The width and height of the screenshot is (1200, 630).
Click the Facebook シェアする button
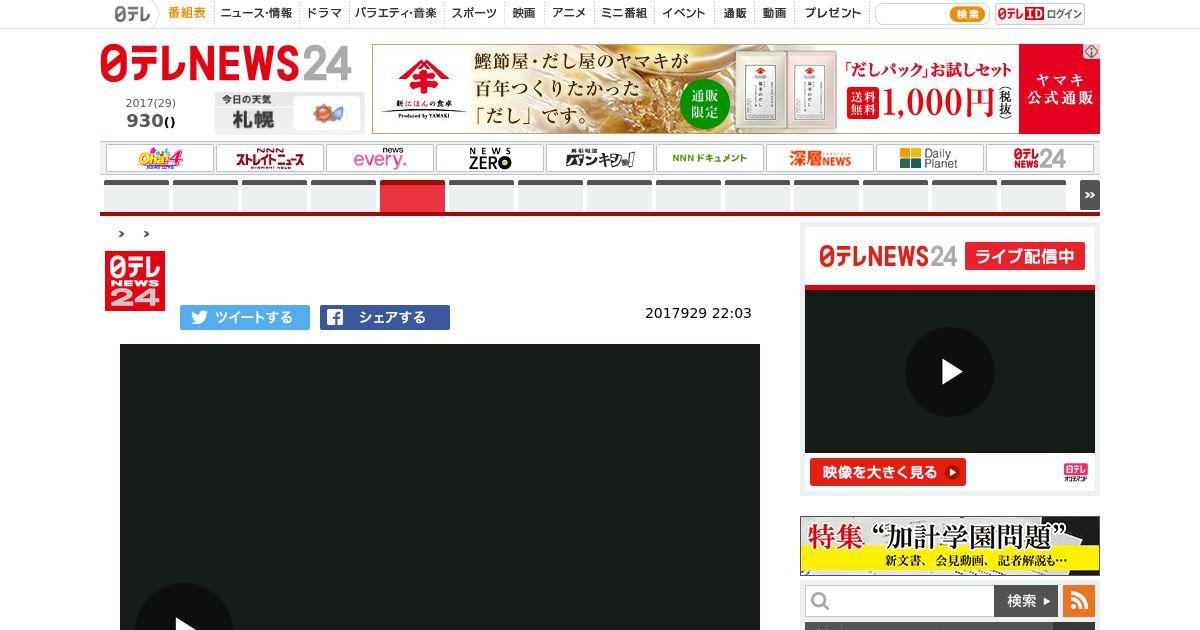pyautogui.click(x=385, y=317)
